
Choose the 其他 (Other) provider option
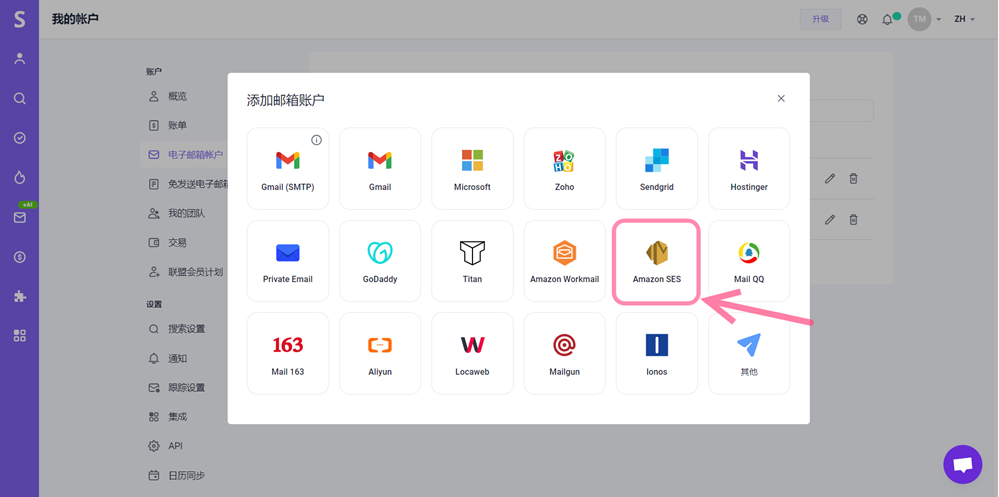[749, 353]
